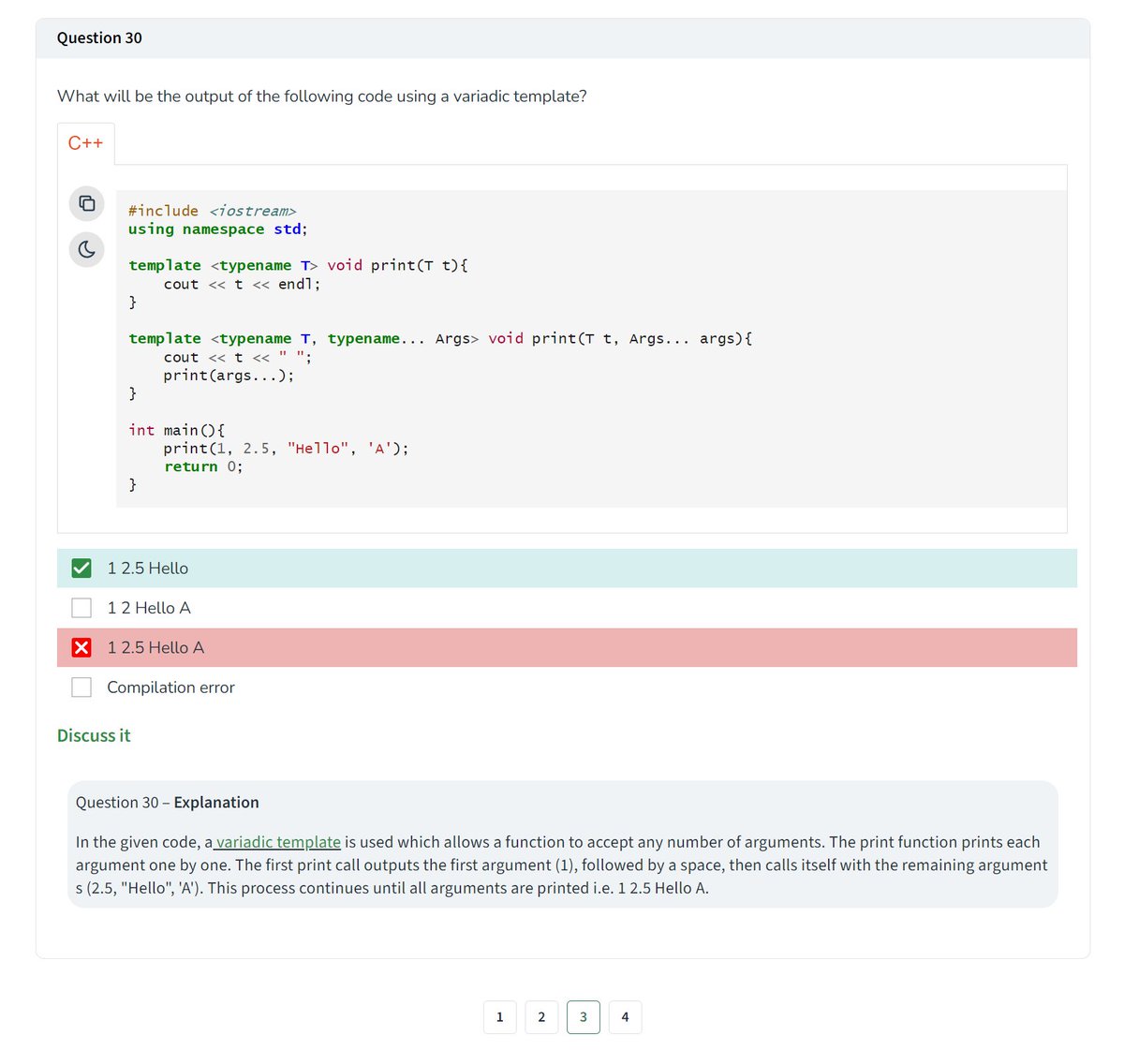Copy the code with the copy icon
Screen dimensions: 1124x1064
coord(86,203)
